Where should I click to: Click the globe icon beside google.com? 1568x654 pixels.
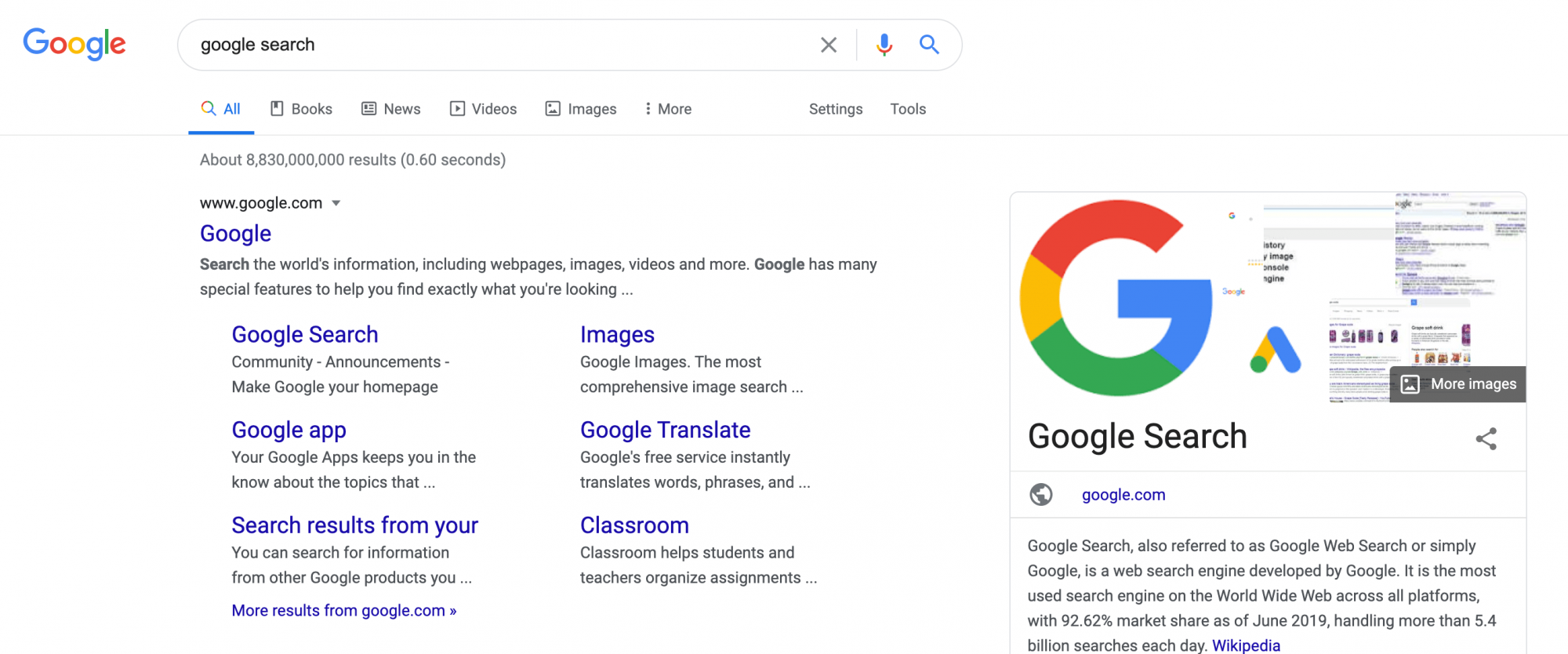[x=1041, y=495]
